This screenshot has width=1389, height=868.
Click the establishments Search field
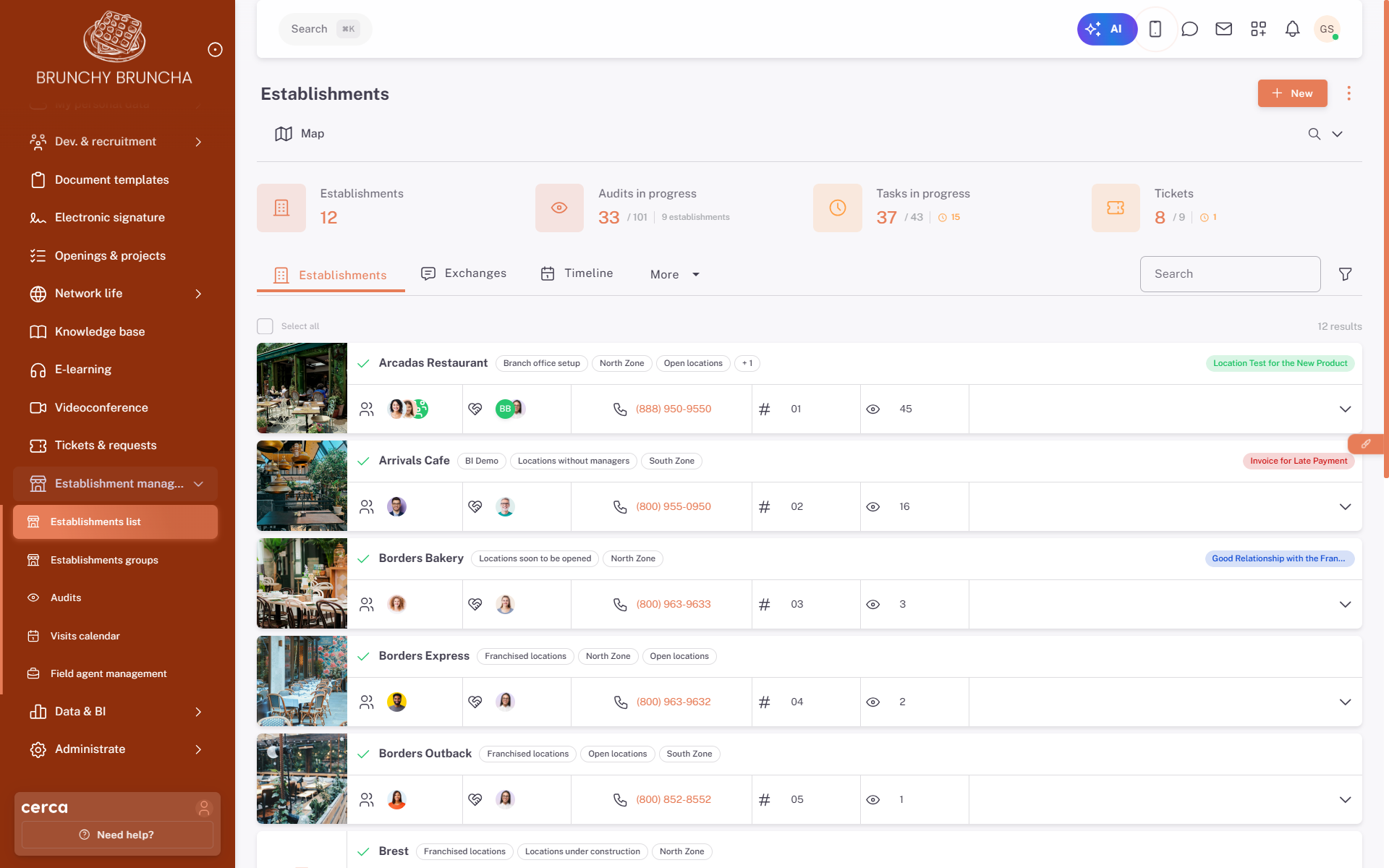(1230, 274)
